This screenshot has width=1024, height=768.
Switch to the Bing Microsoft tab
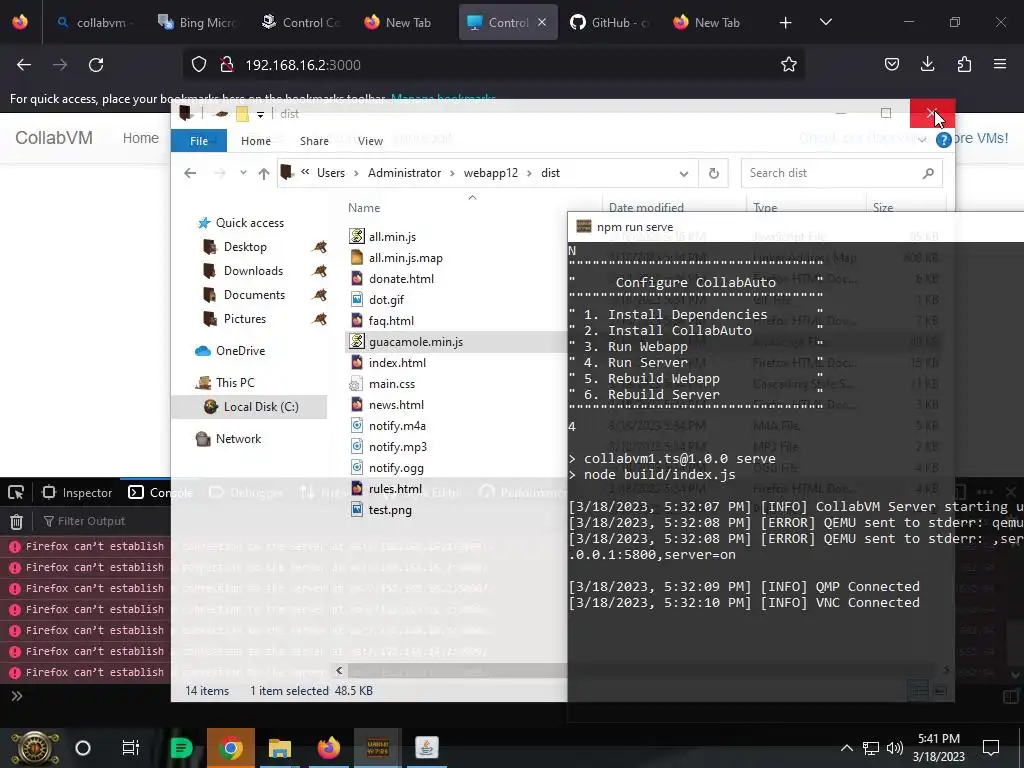click(x=199, y=23)
